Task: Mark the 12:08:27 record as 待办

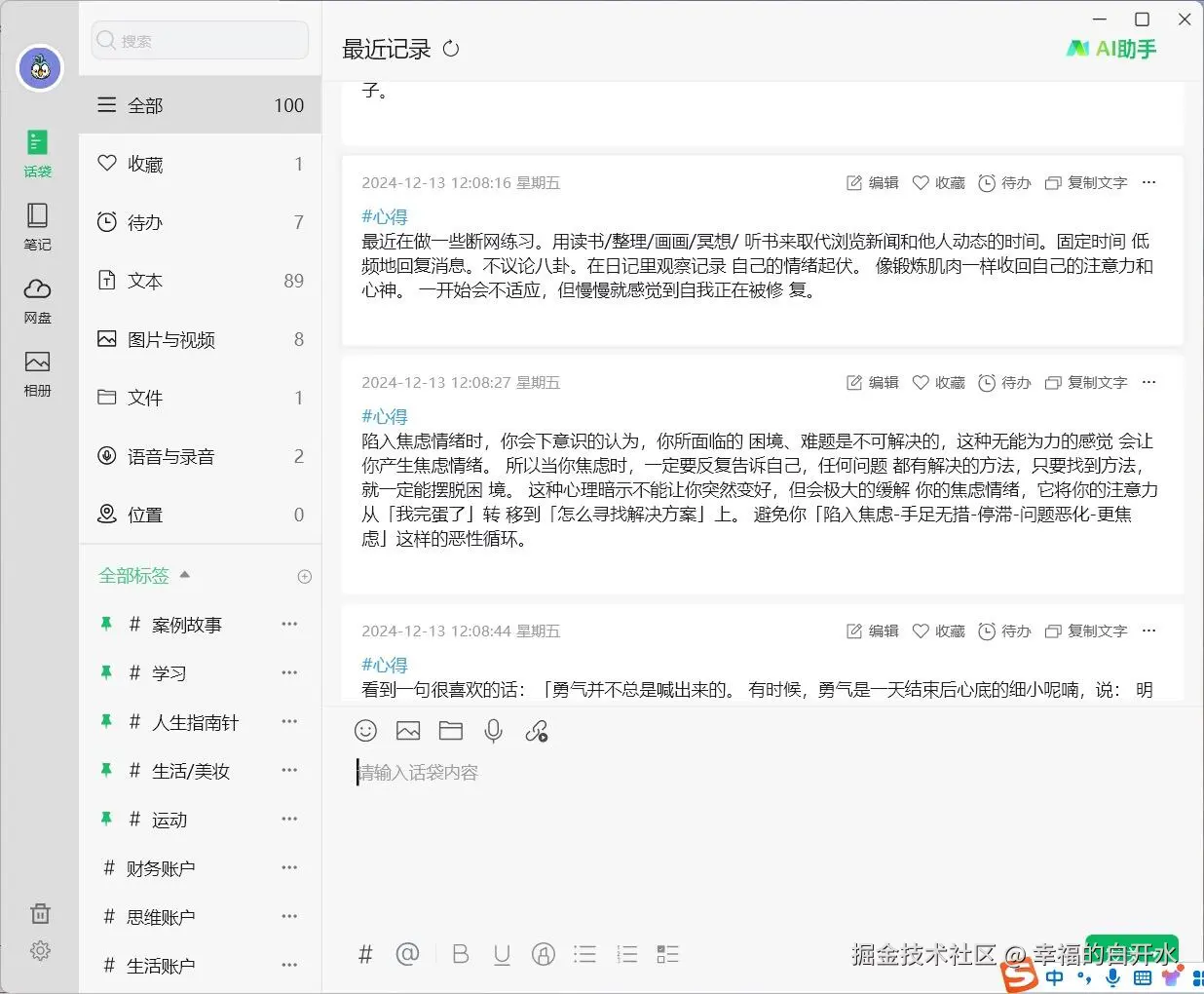Action: pos(1004,383)
